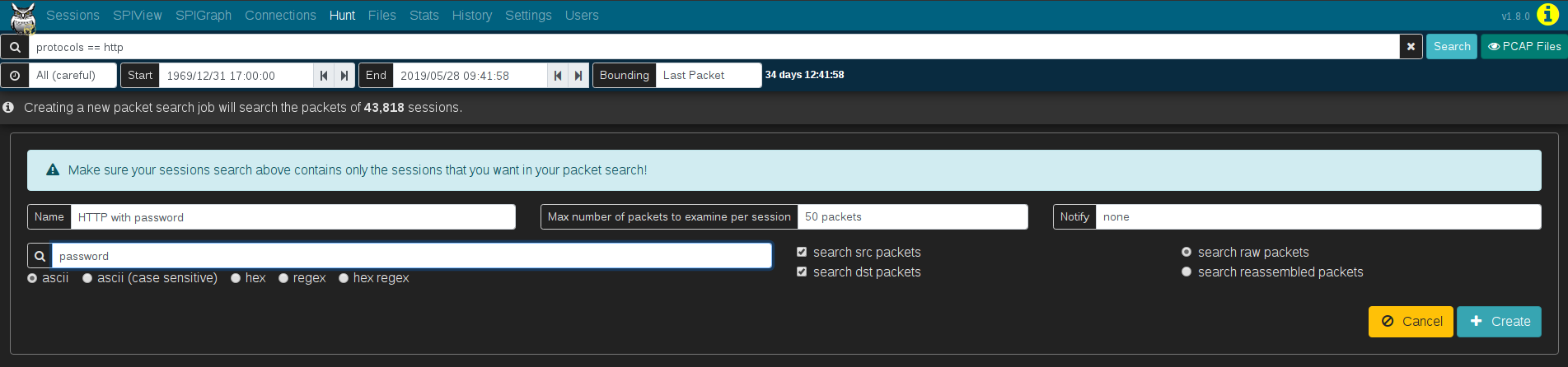The height and width of the screenshot is (367, 1568).
Task: Click the clock icon next to time range
Action: click(x=15, y=75)
